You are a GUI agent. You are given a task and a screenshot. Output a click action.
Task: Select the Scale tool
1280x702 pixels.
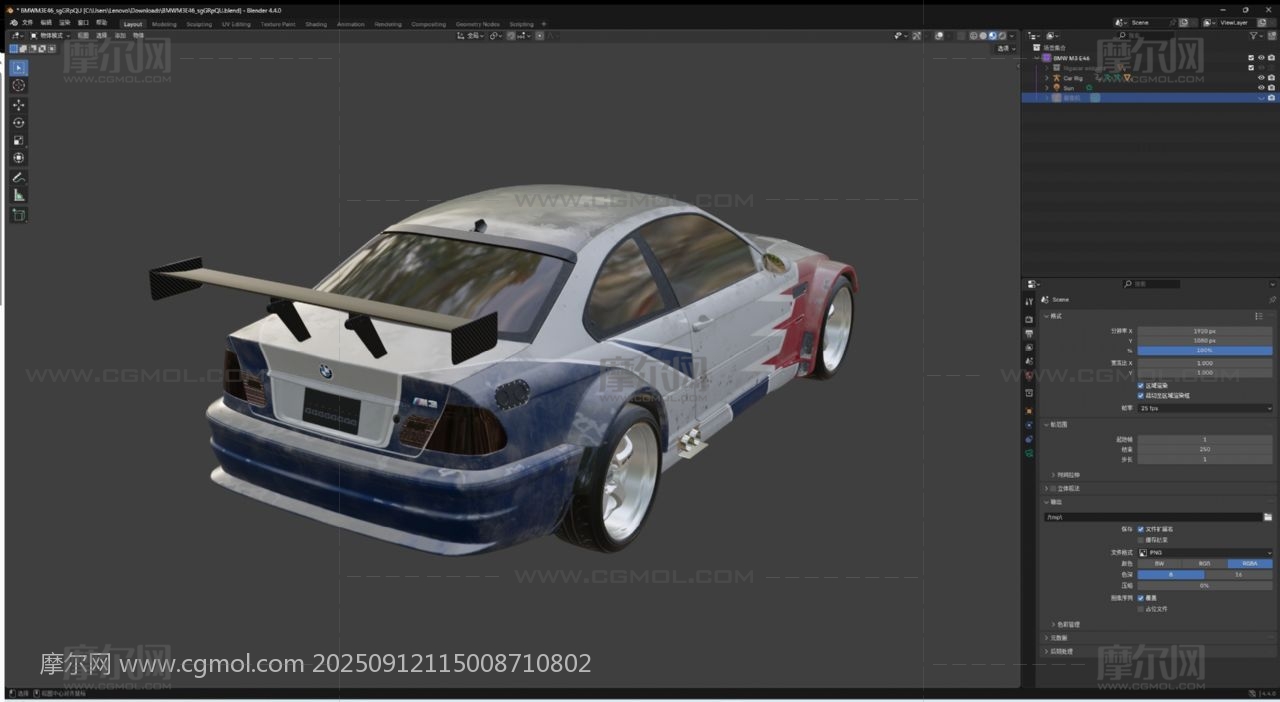coord(19,141)
